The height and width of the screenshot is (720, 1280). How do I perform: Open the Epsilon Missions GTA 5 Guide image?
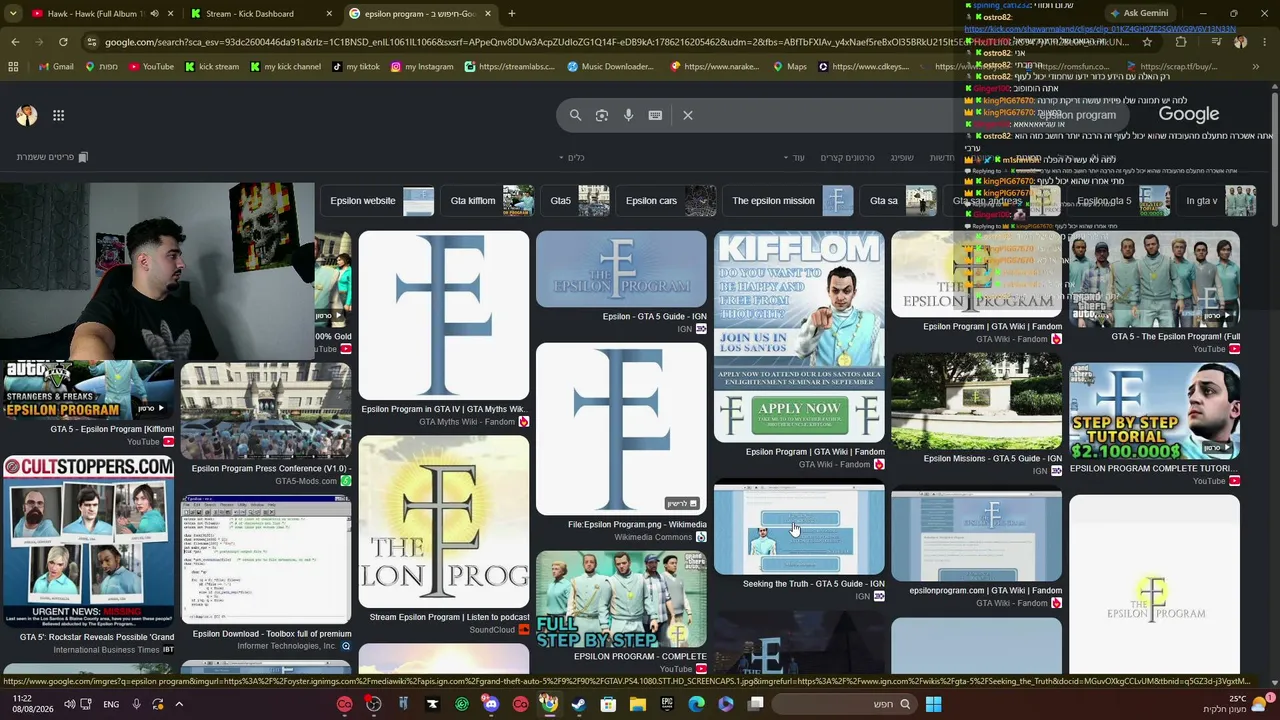pos(977,401)
